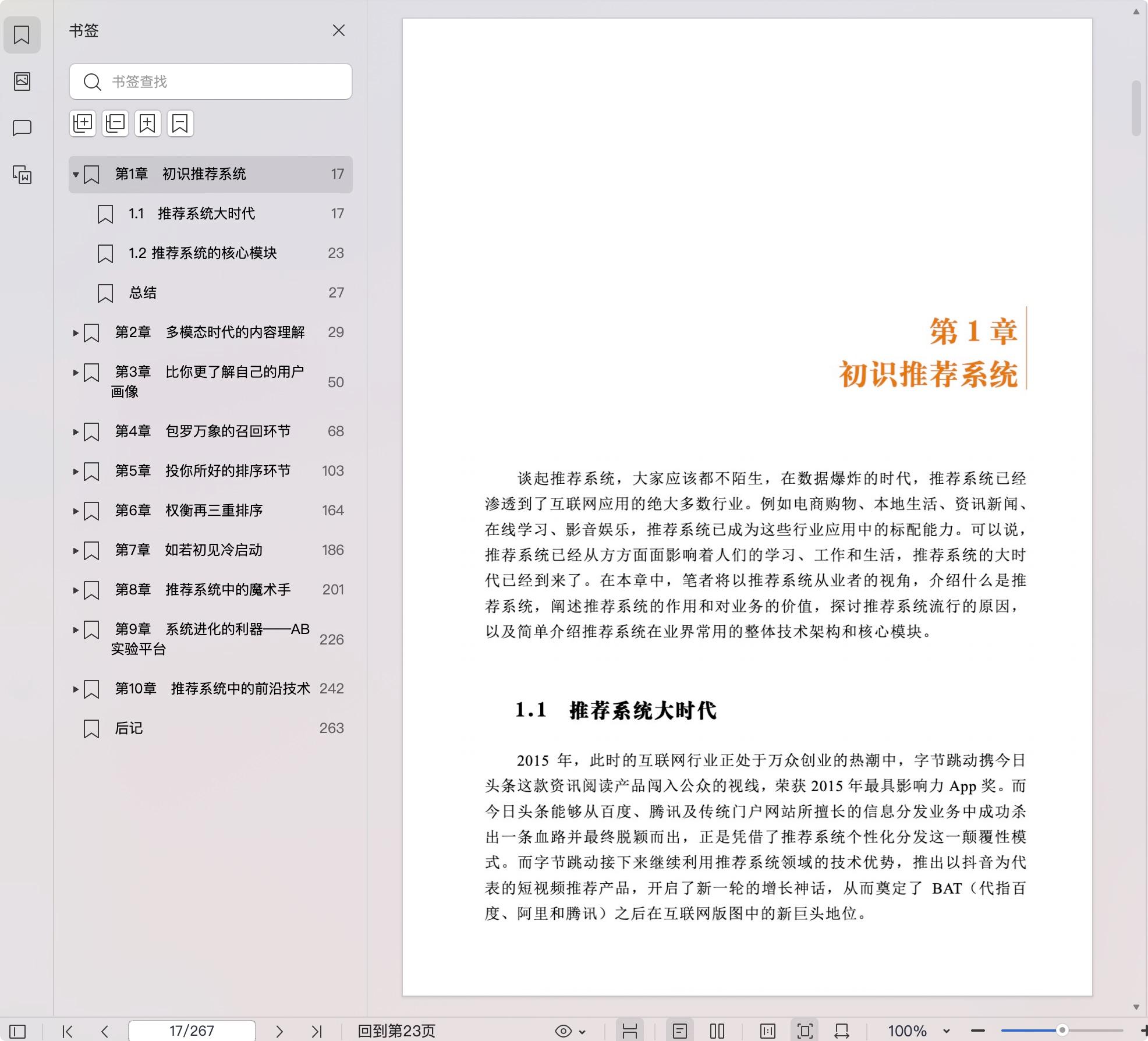Click the scroll up arrow
1148x1041 pixels.
click(x=1136, y=12)
